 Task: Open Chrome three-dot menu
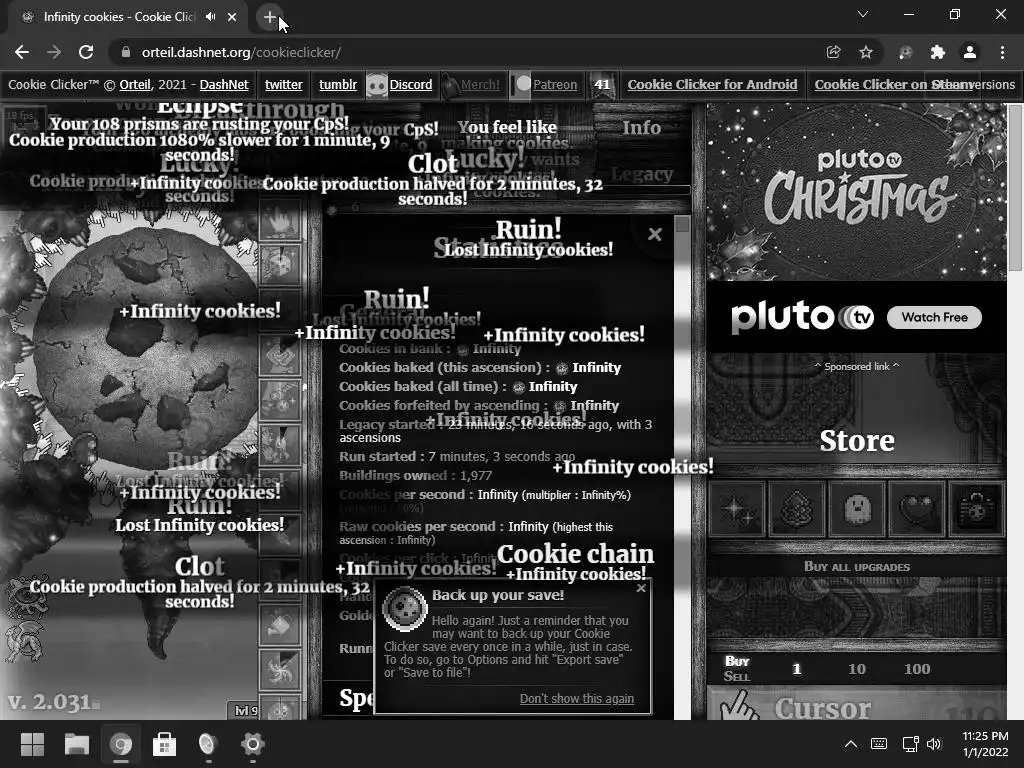1002,52
